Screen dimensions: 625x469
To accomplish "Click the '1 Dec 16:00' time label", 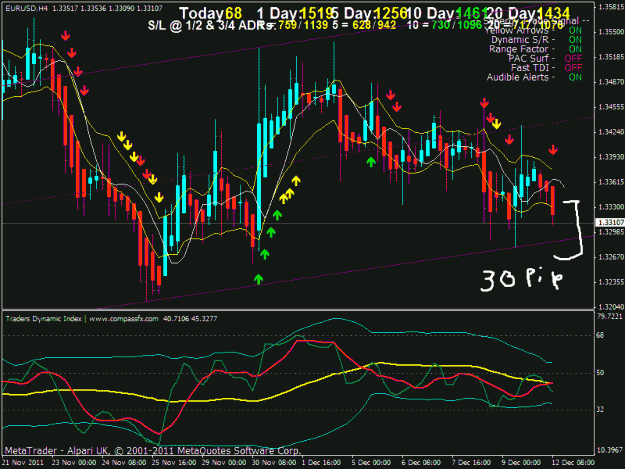I will [x=321, y=462].
